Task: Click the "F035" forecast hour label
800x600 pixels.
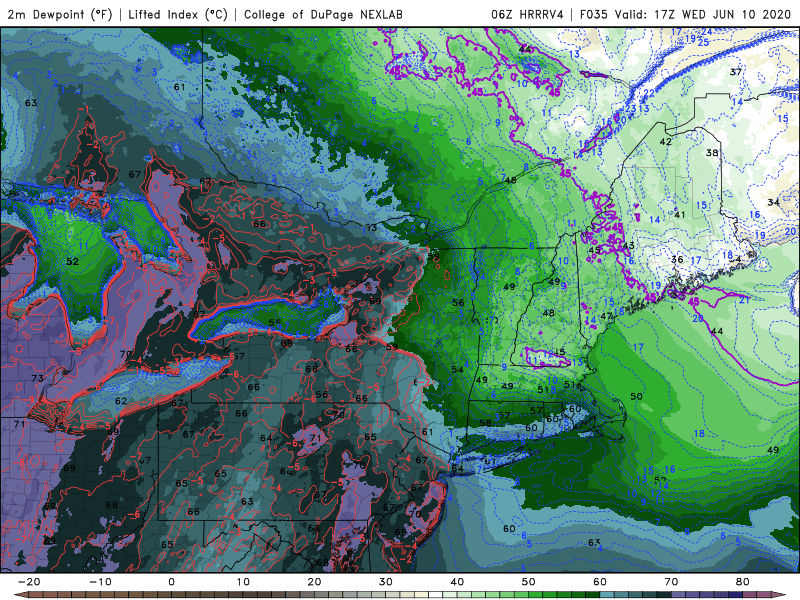Action: 595,14
